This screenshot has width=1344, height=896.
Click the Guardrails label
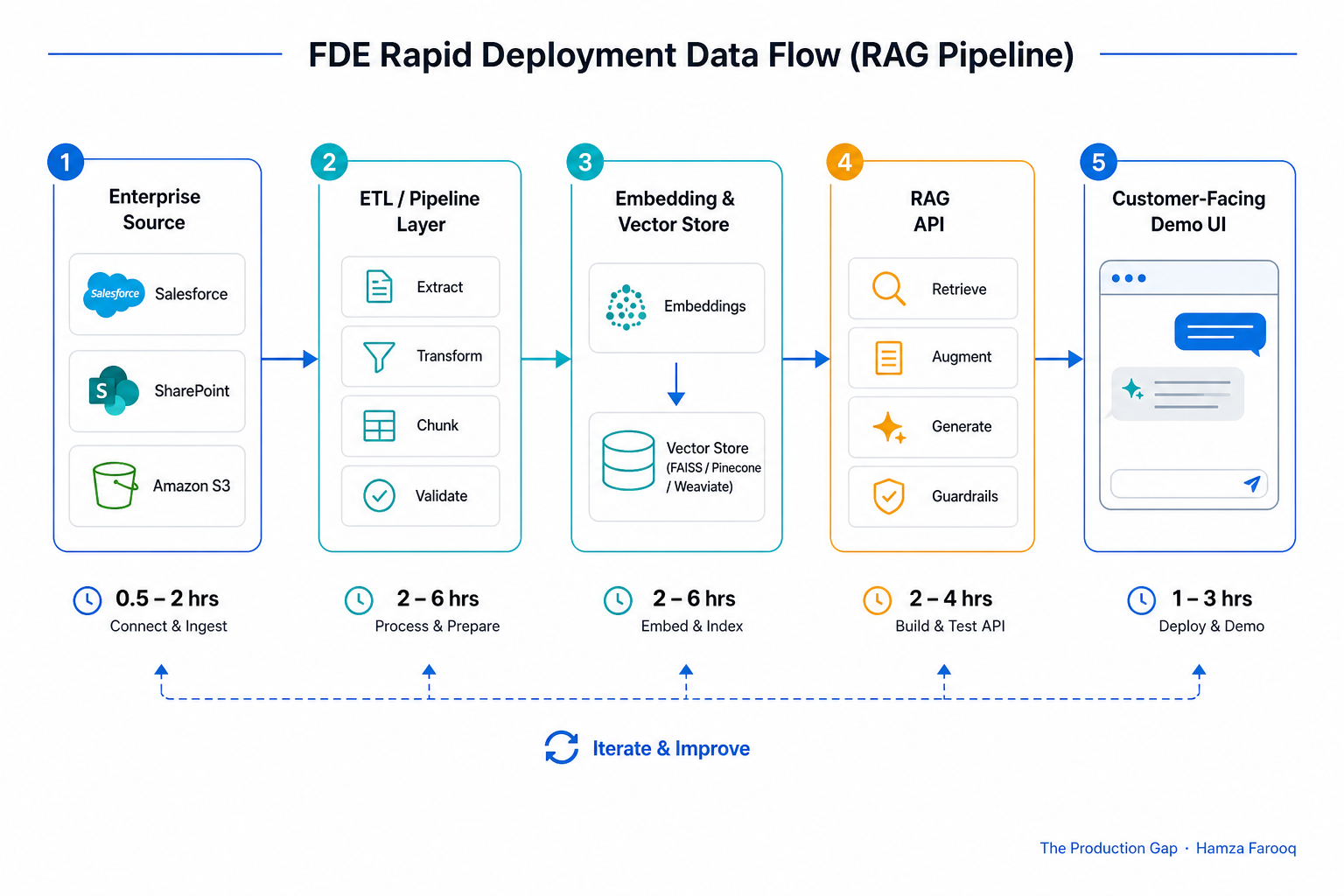[965, 496]
